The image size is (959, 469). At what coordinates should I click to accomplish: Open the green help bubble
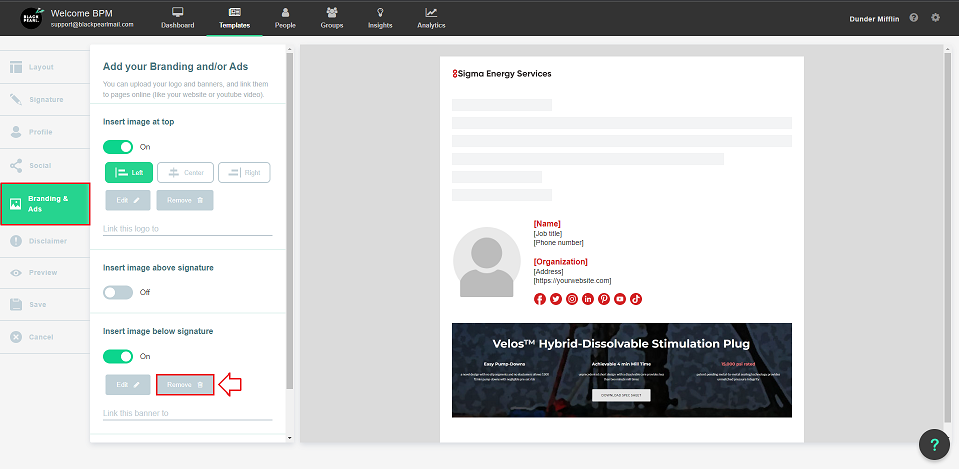(933, 445)
